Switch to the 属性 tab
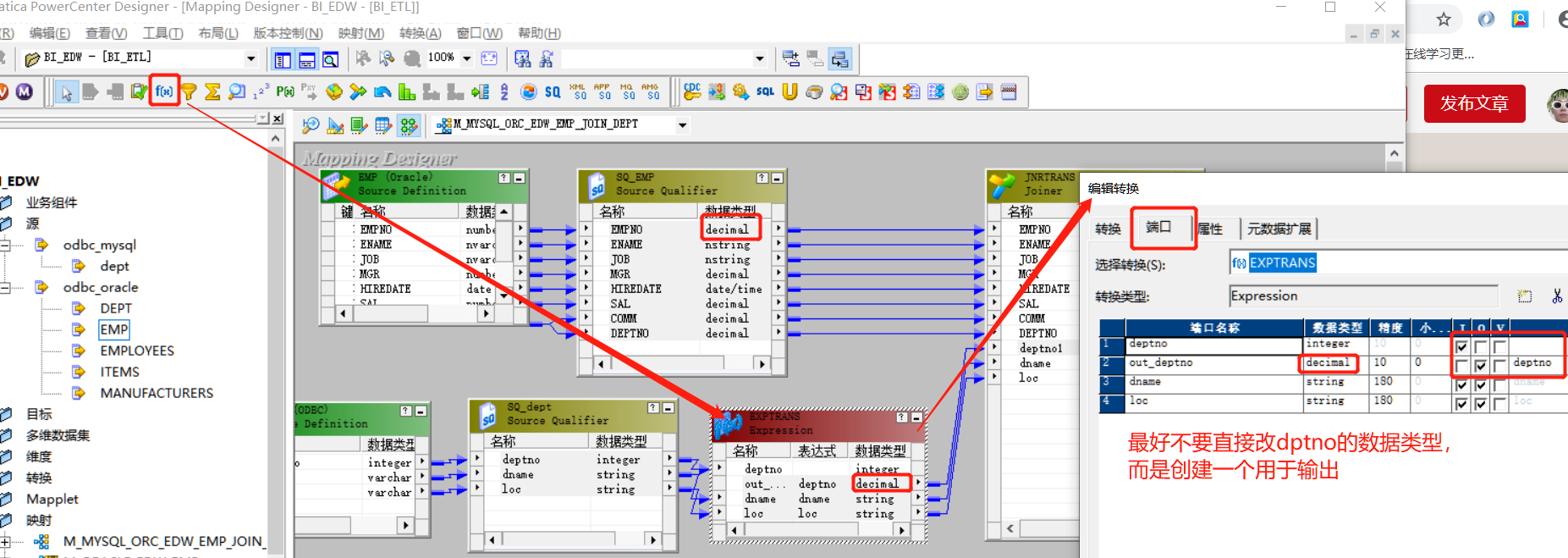This screenshot has width=1568, height=558. coord(1210,229)
